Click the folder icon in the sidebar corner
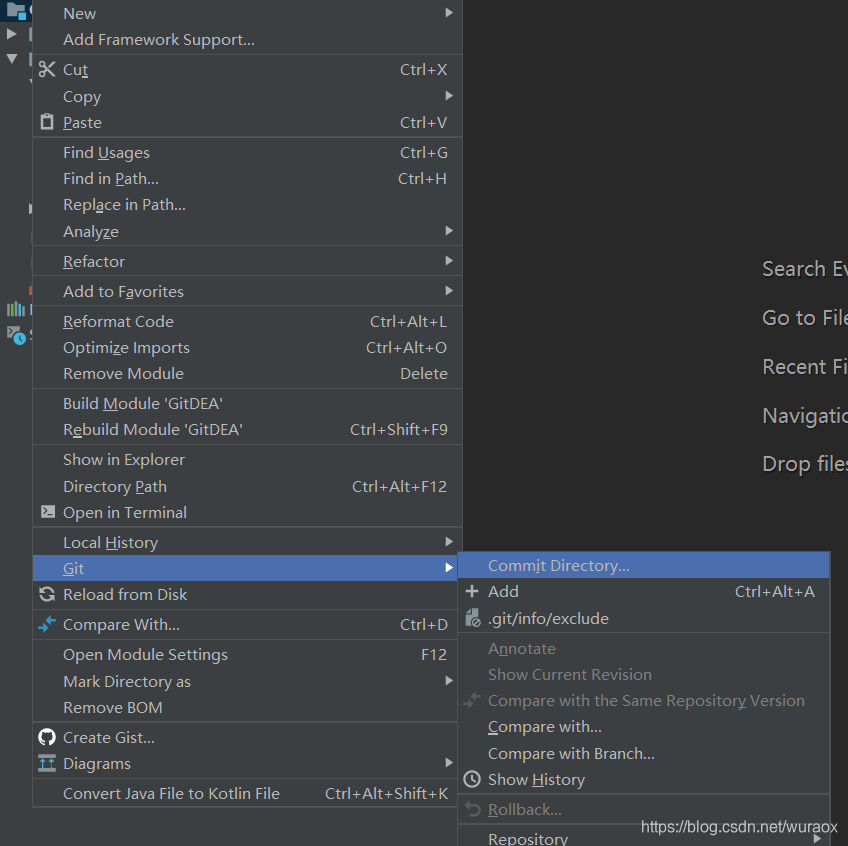The height and width of the screenshot is (846, 848). tap(16, 11)
